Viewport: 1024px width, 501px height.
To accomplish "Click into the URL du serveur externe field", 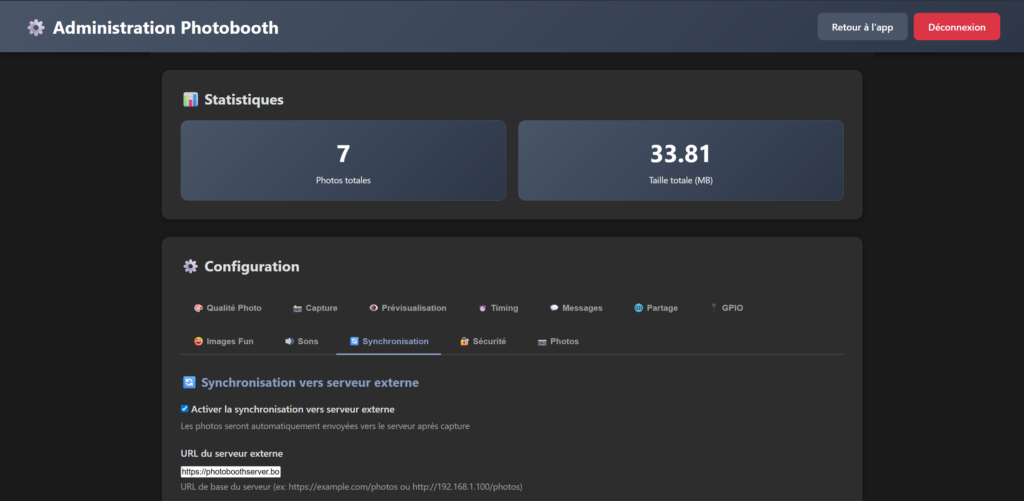I will [x=231, y=471].
